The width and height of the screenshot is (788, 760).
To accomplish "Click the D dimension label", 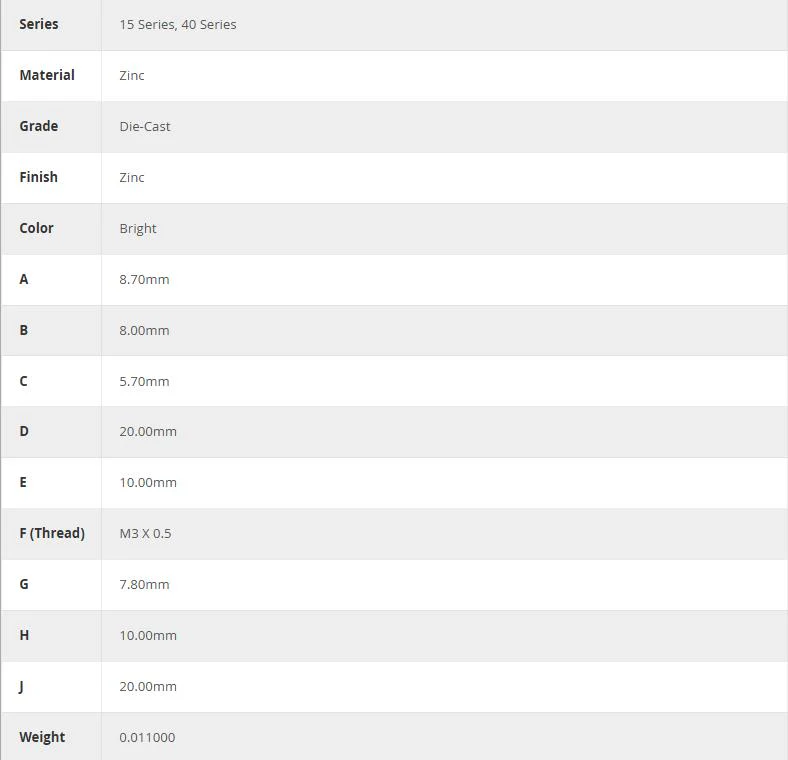I will (24, 431).
